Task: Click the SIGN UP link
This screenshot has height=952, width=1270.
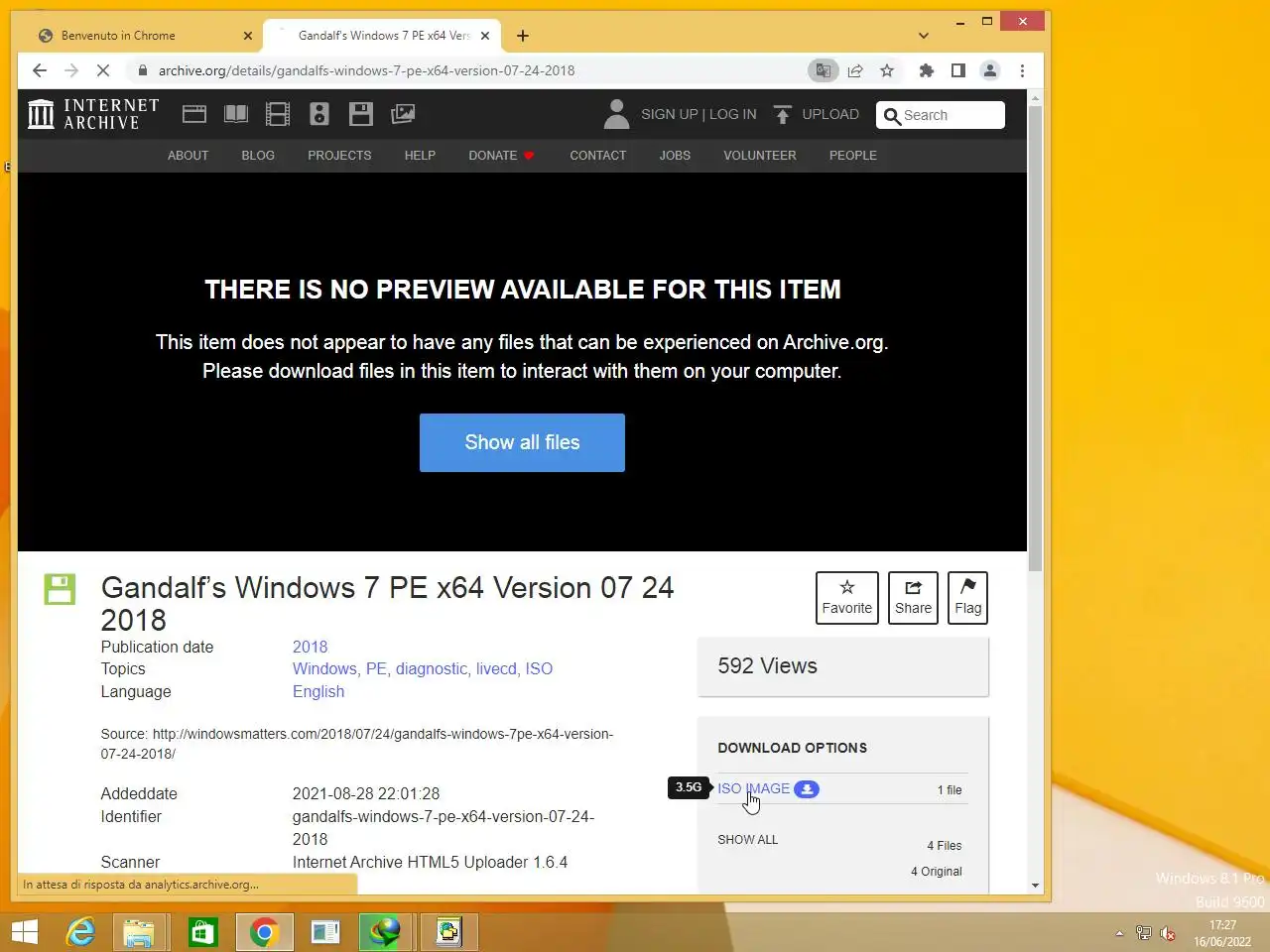Action: pyautogui.click(x=670, y=114)
